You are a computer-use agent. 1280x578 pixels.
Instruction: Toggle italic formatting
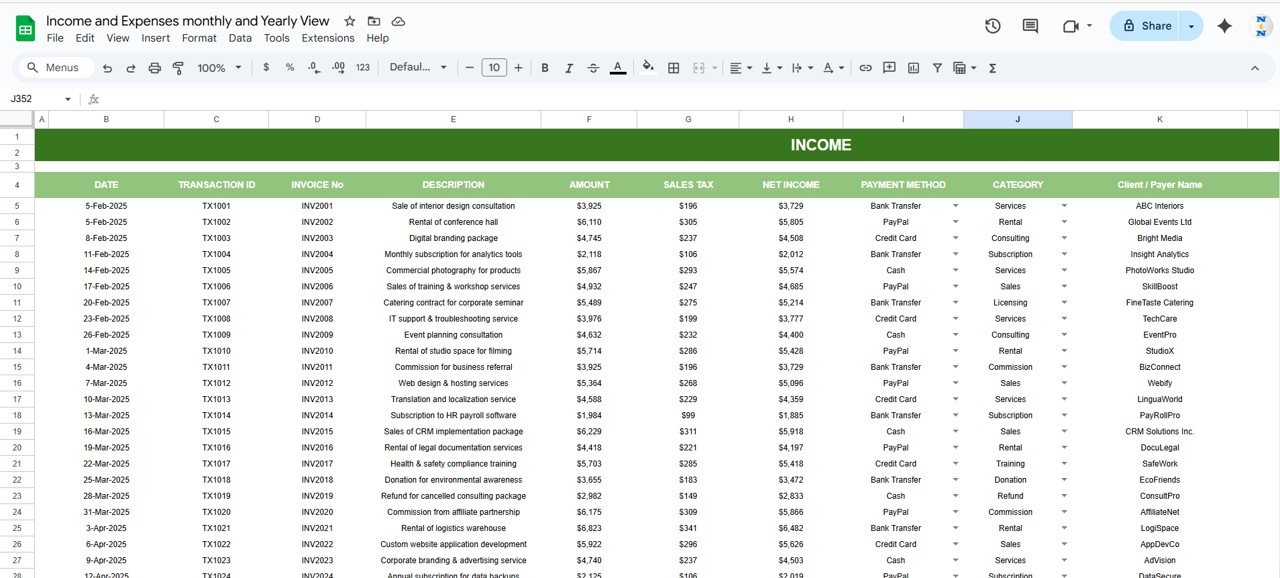(569, 68)
